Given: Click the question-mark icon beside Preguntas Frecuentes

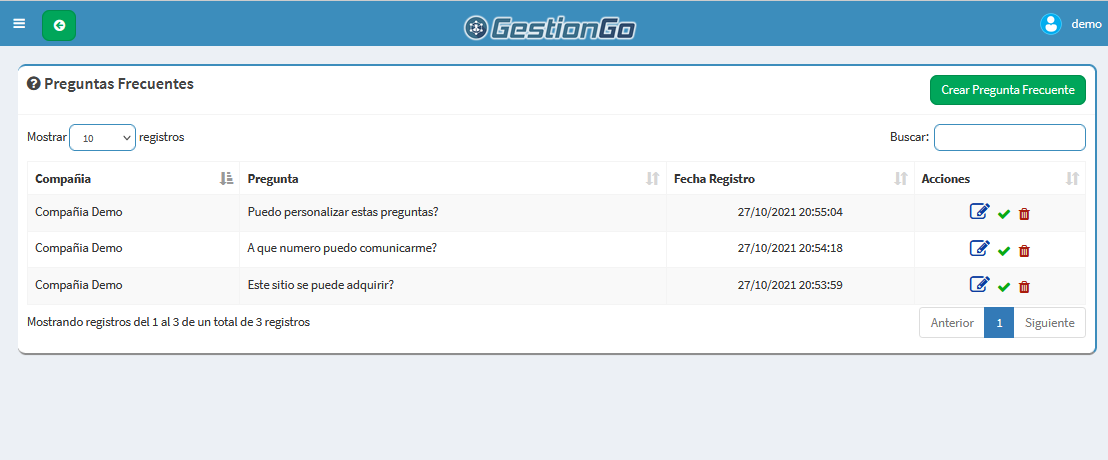Looking at the screenshot, I should [x=33, y=84].
